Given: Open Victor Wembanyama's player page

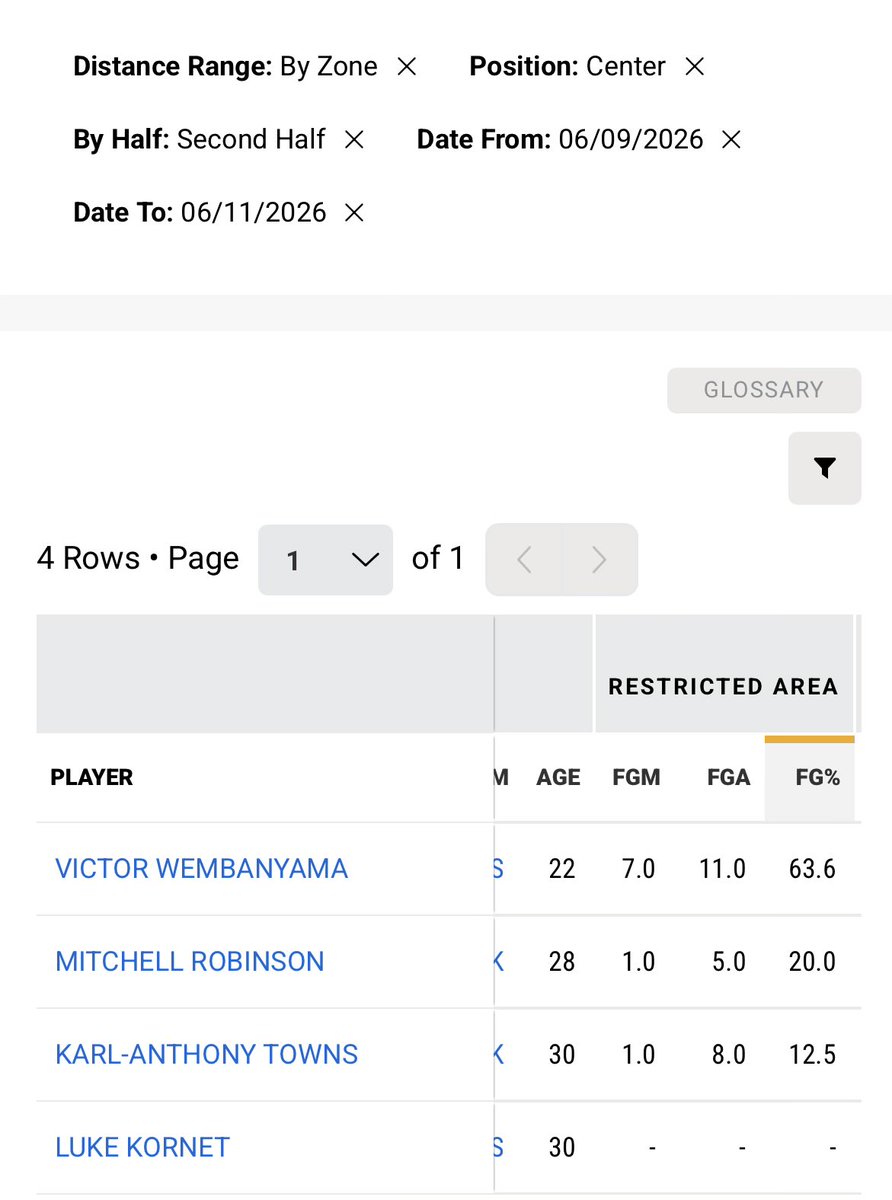Looking at the screenshot, I should tap(201, 868).
